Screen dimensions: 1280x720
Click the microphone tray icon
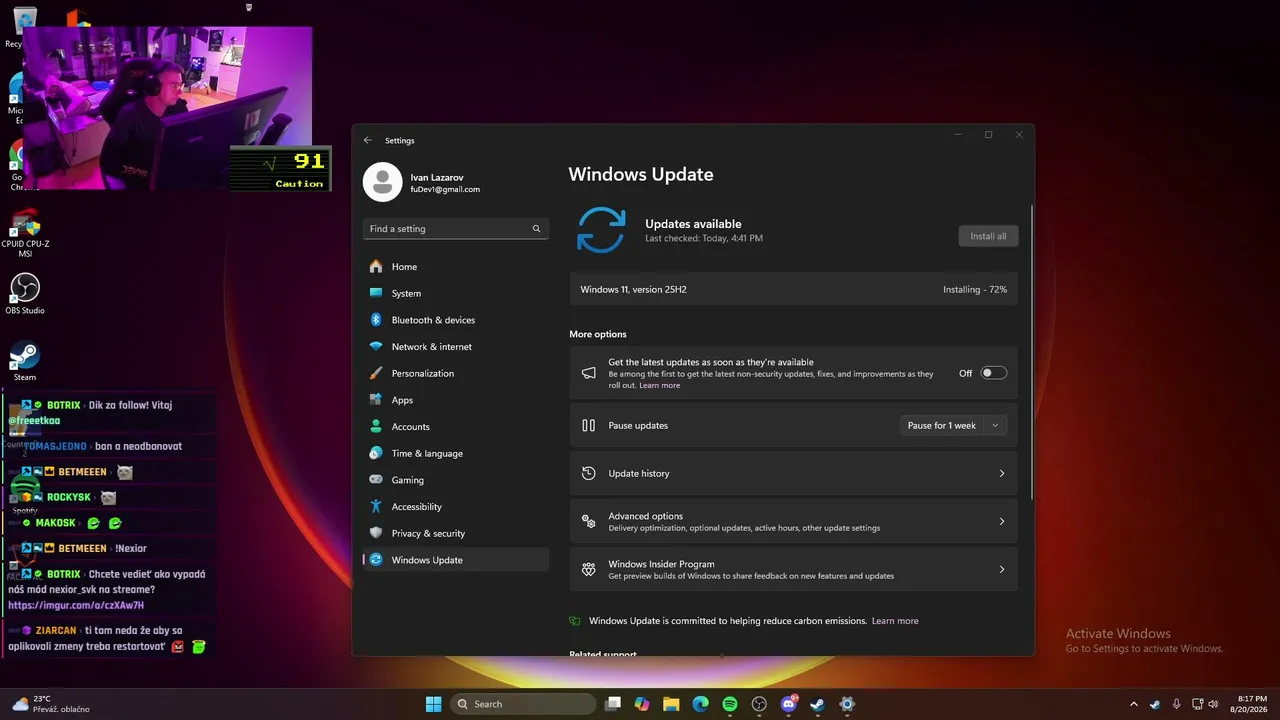click(1176, 704)
